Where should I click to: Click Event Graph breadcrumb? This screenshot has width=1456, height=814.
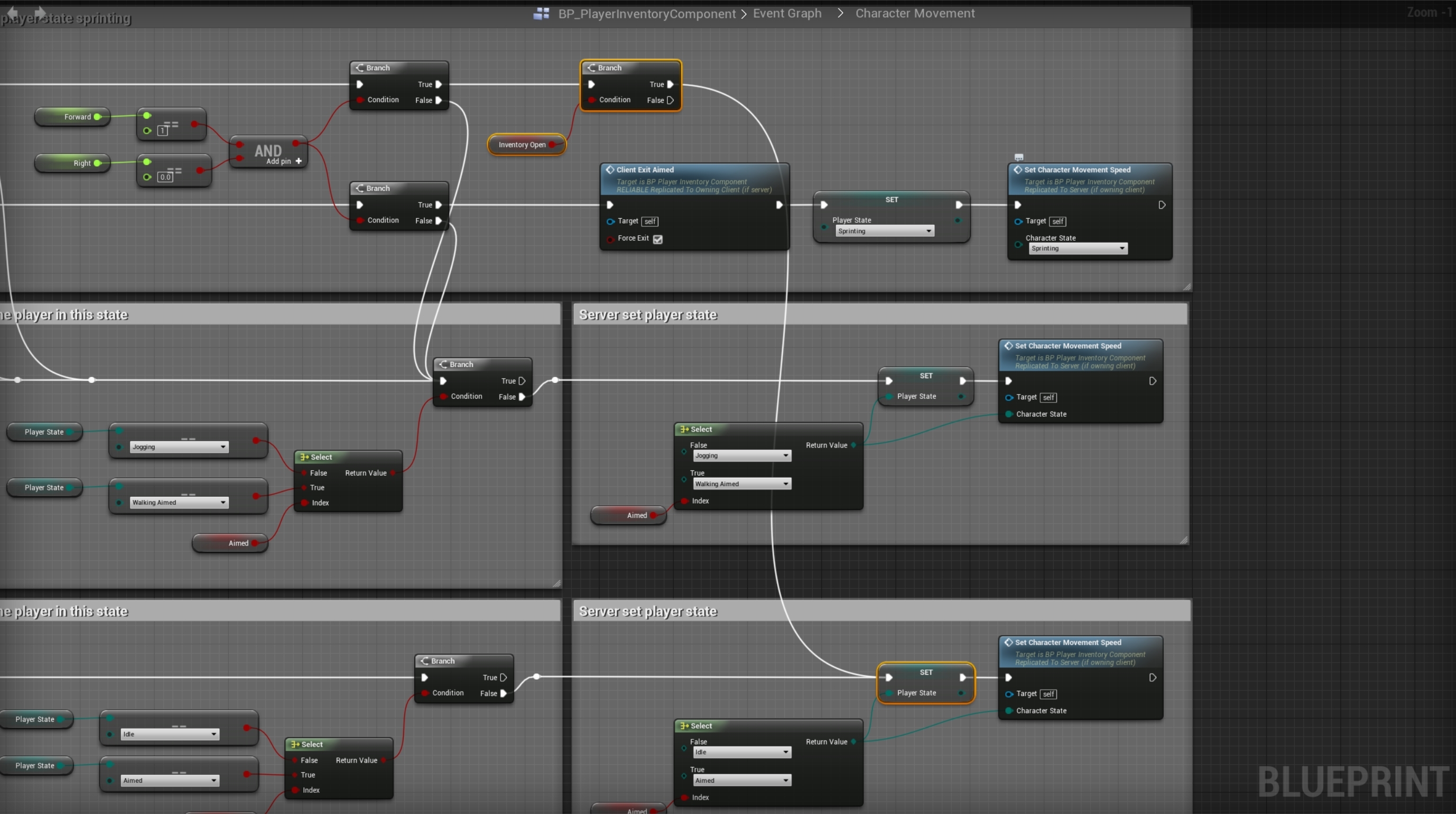tap(787, 14)
